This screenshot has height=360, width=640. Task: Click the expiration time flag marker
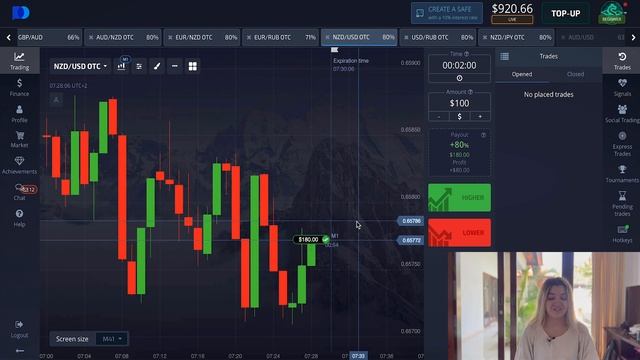[334, 50]
